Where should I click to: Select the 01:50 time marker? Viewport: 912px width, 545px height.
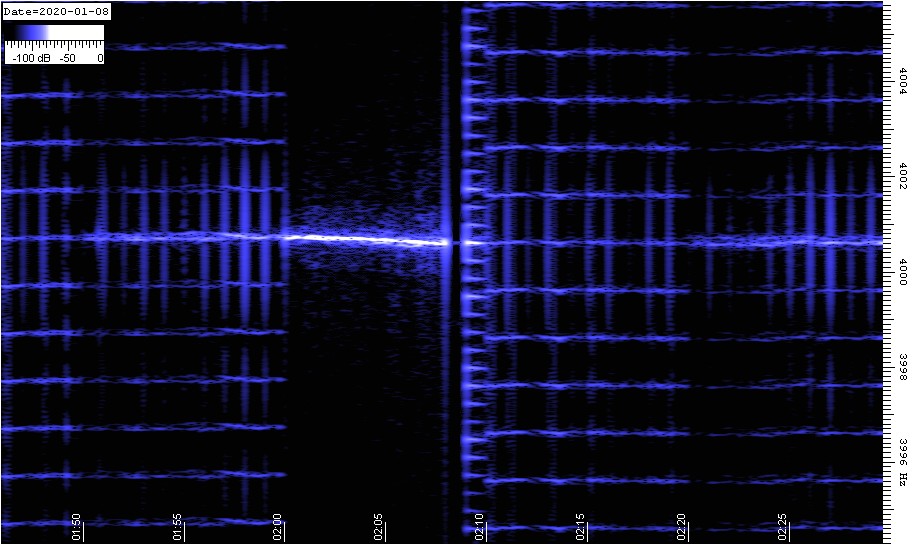pos(76,527)
